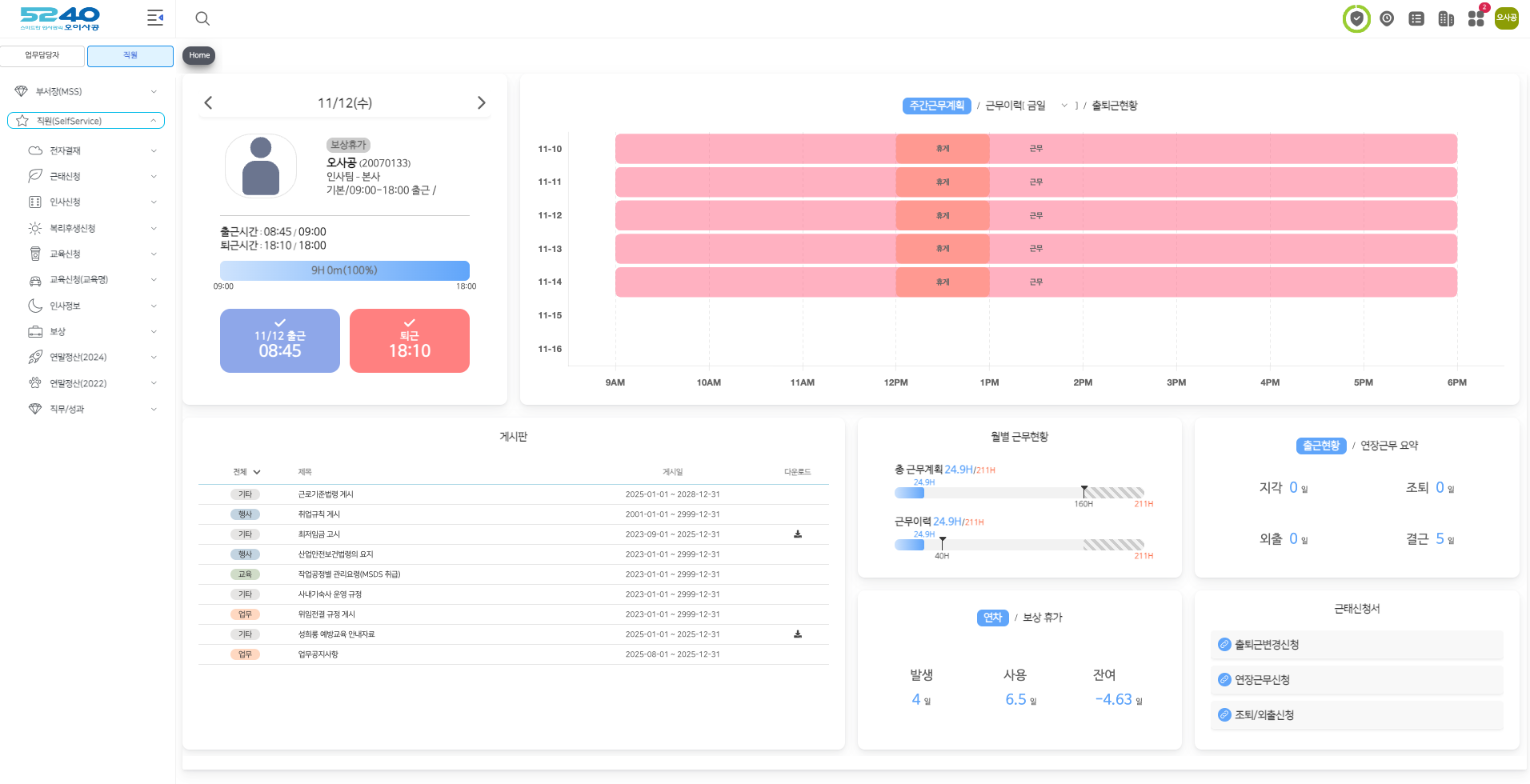Click the 퇴근 18:10 button
This screenshot has height=784, width=1530.
tap(409, 341)
